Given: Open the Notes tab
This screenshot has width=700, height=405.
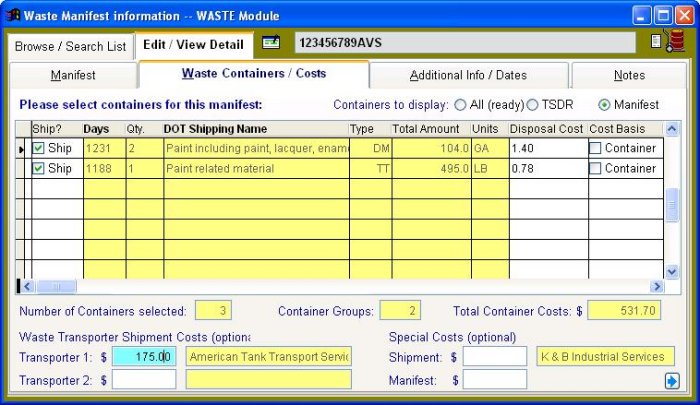Looking at the screenshot, I should (x=629, y=75).
